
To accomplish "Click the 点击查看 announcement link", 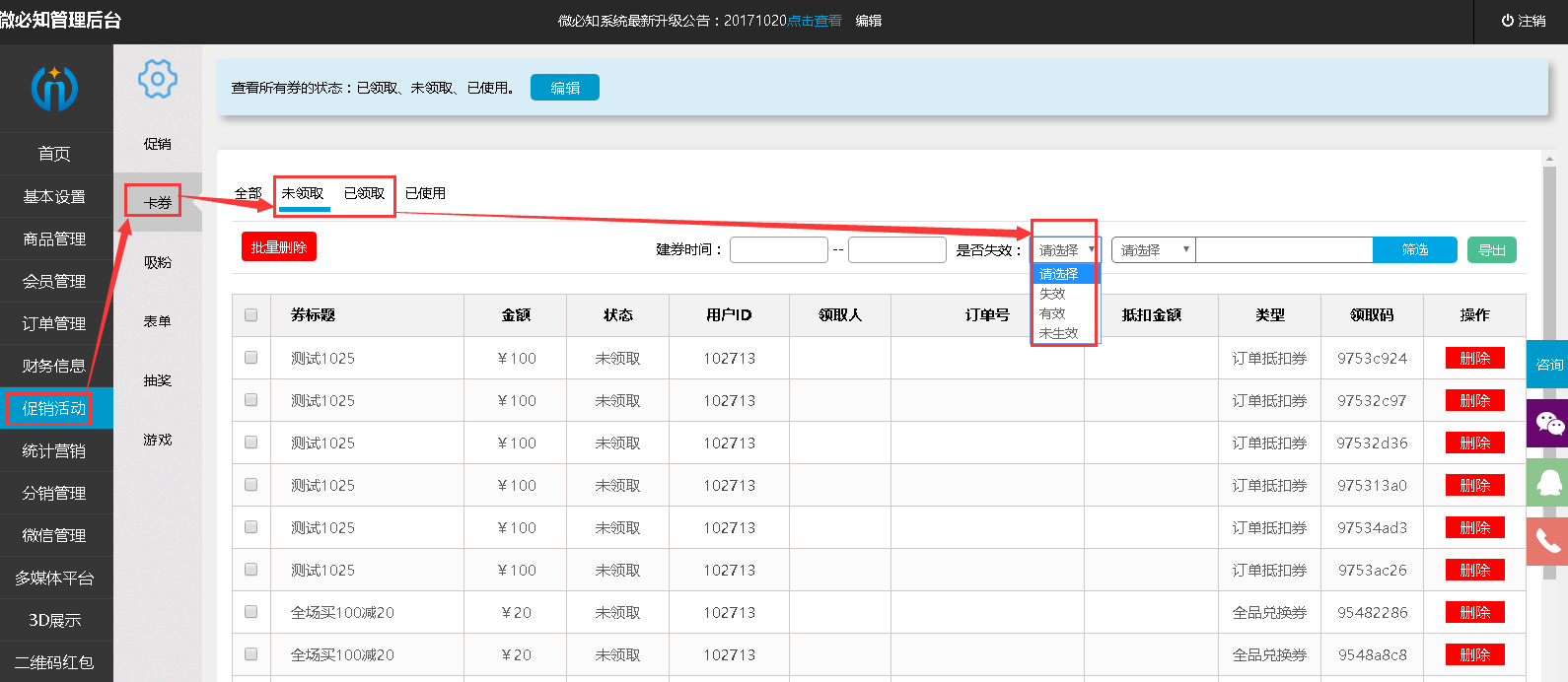I will pyautogui.click(x=815, y=21).
